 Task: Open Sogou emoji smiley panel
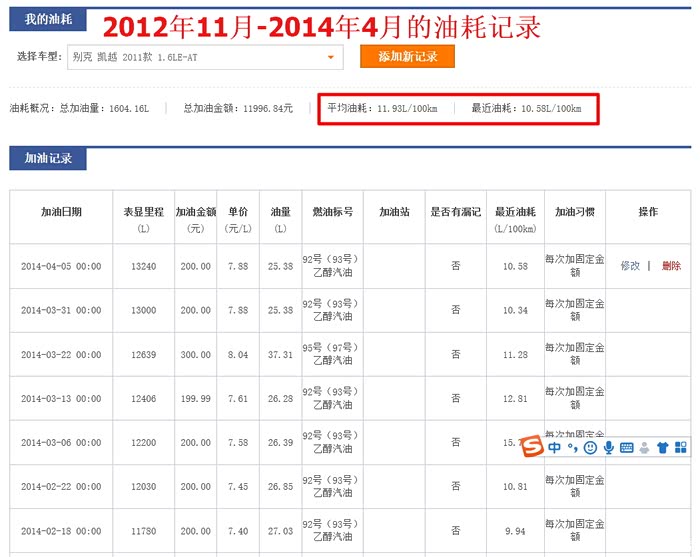coord(590,447)
